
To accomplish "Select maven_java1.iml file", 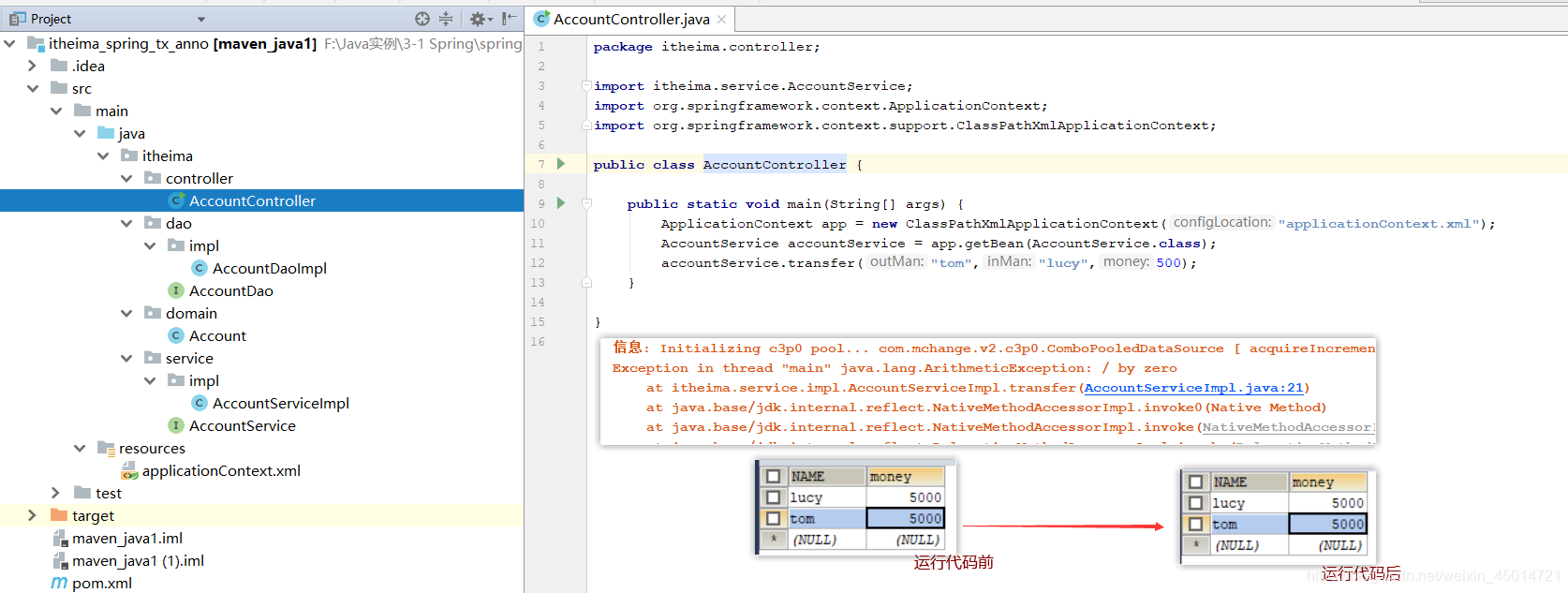I will pos(127,538).
